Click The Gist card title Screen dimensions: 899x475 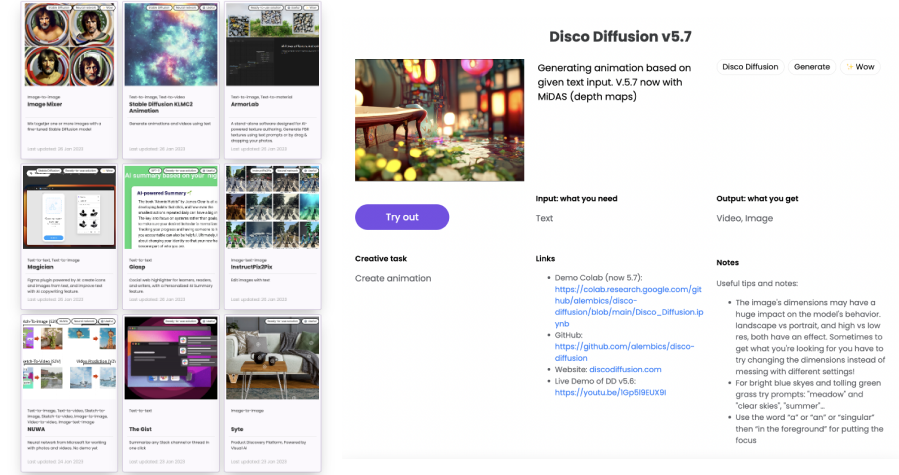tap(140, 429)
